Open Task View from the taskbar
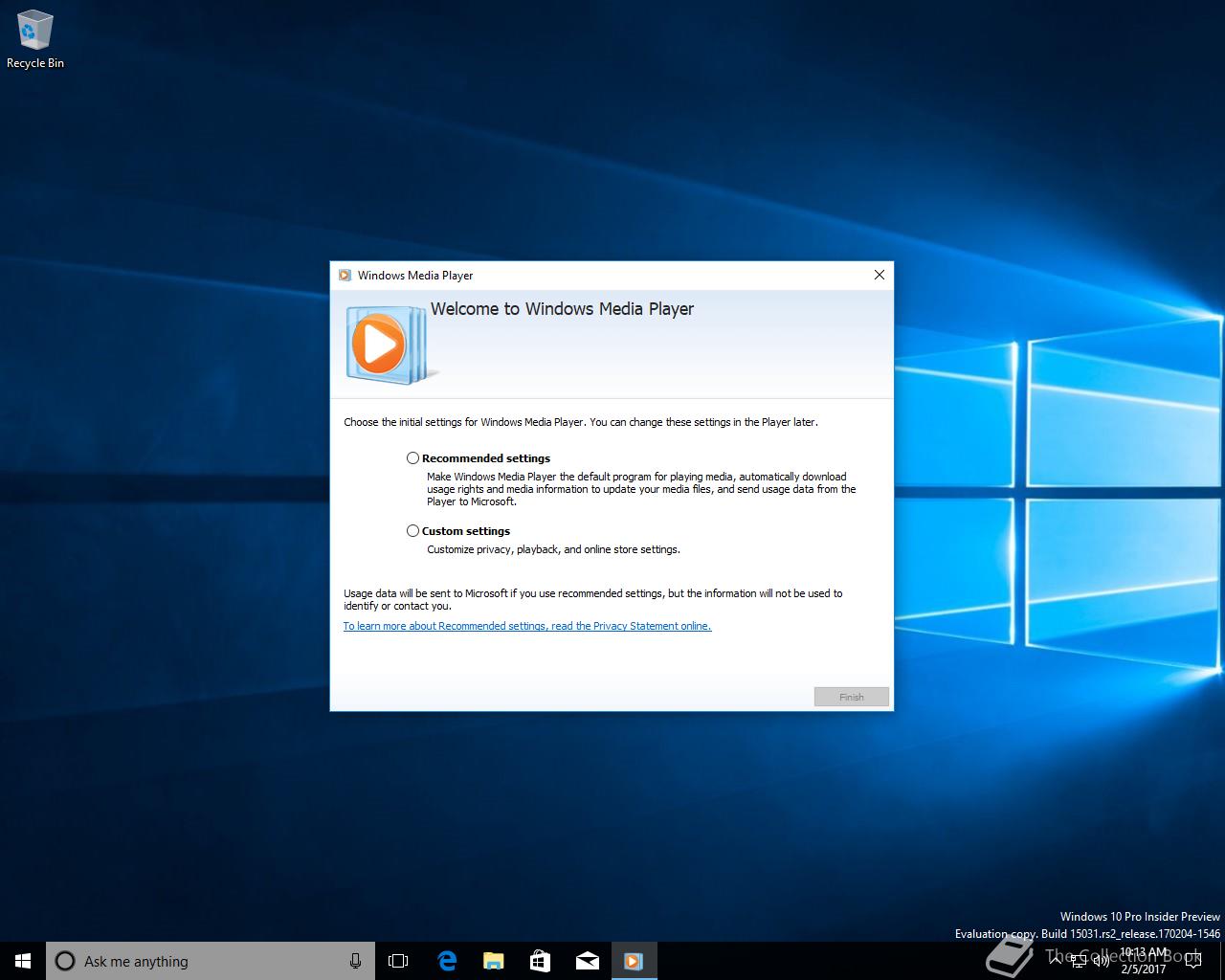Viewport: 1225px width, 980px height. click(x=398, y=961)
